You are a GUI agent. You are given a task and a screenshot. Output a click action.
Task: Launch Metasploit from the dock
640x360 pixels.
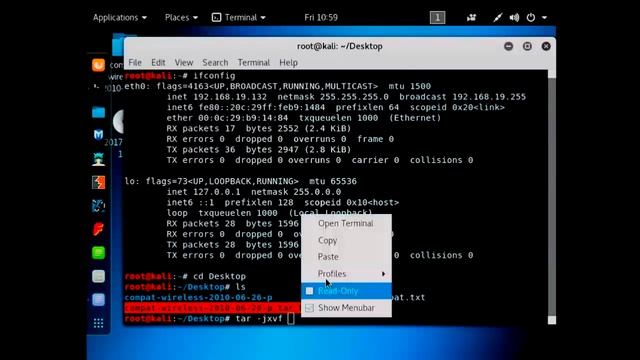pos(98,135)
